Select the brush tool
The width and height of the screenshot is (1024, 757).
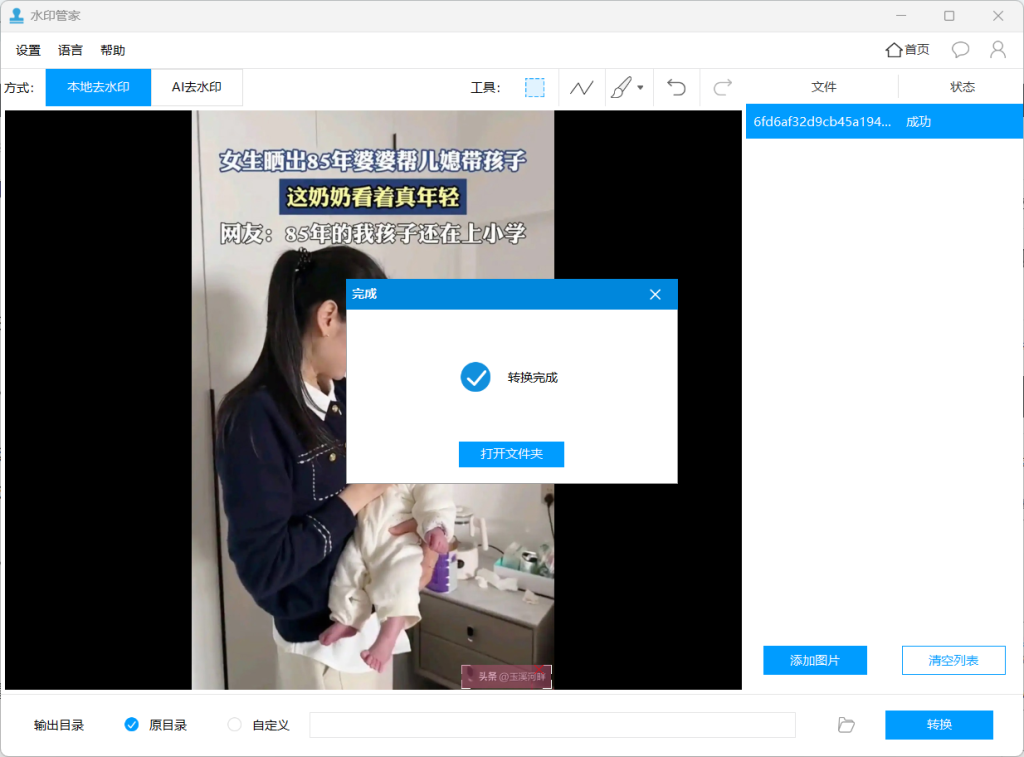click(x=621, y=88)
